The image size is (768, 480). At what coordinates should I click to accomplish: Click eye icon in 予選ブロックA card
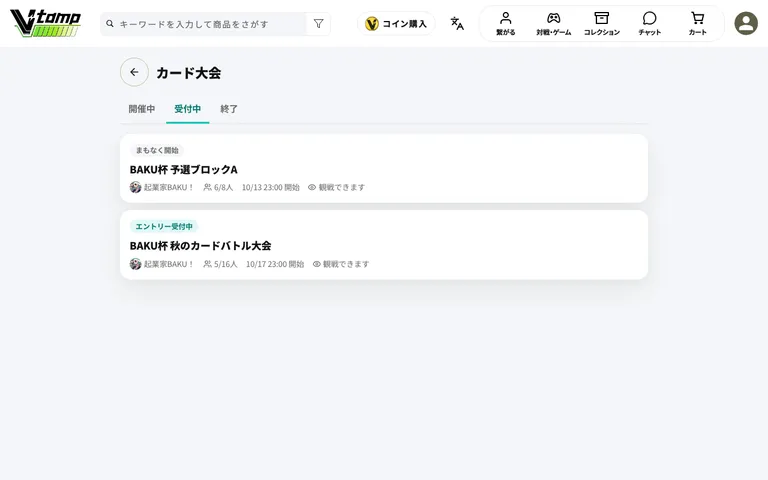[312, 187]
